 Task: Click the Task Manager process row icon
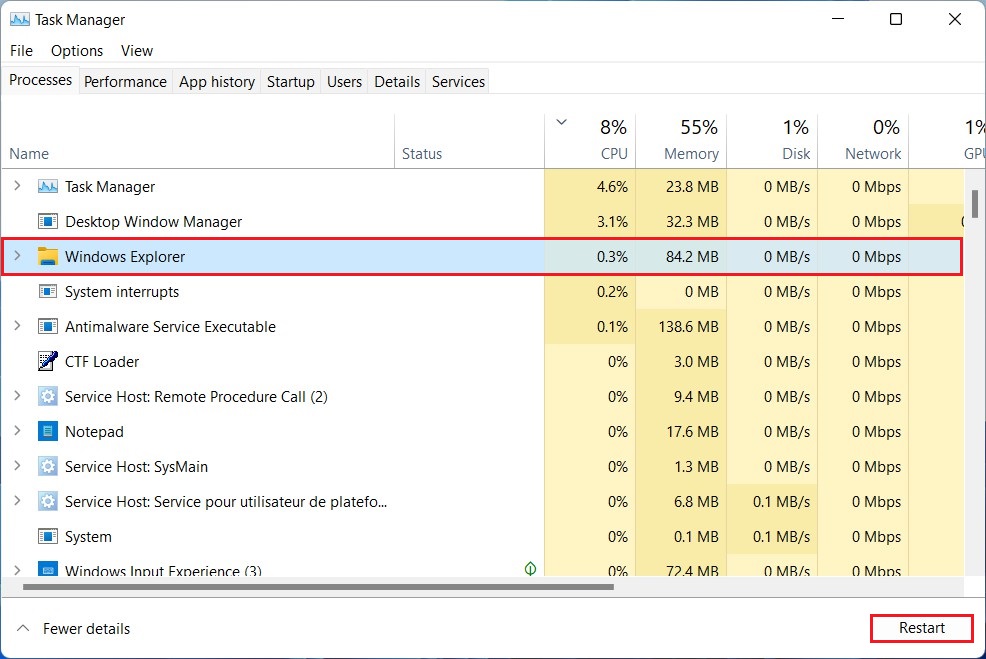48,187
